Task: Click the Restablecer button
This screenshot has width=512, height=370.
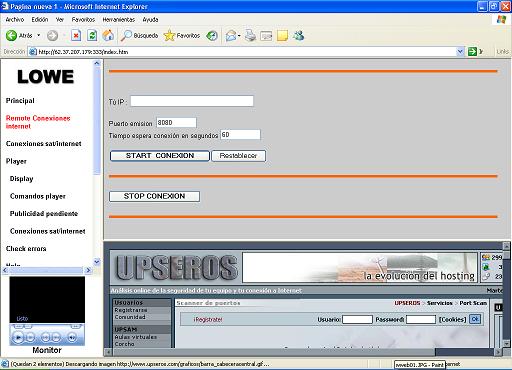Action: 238,156
